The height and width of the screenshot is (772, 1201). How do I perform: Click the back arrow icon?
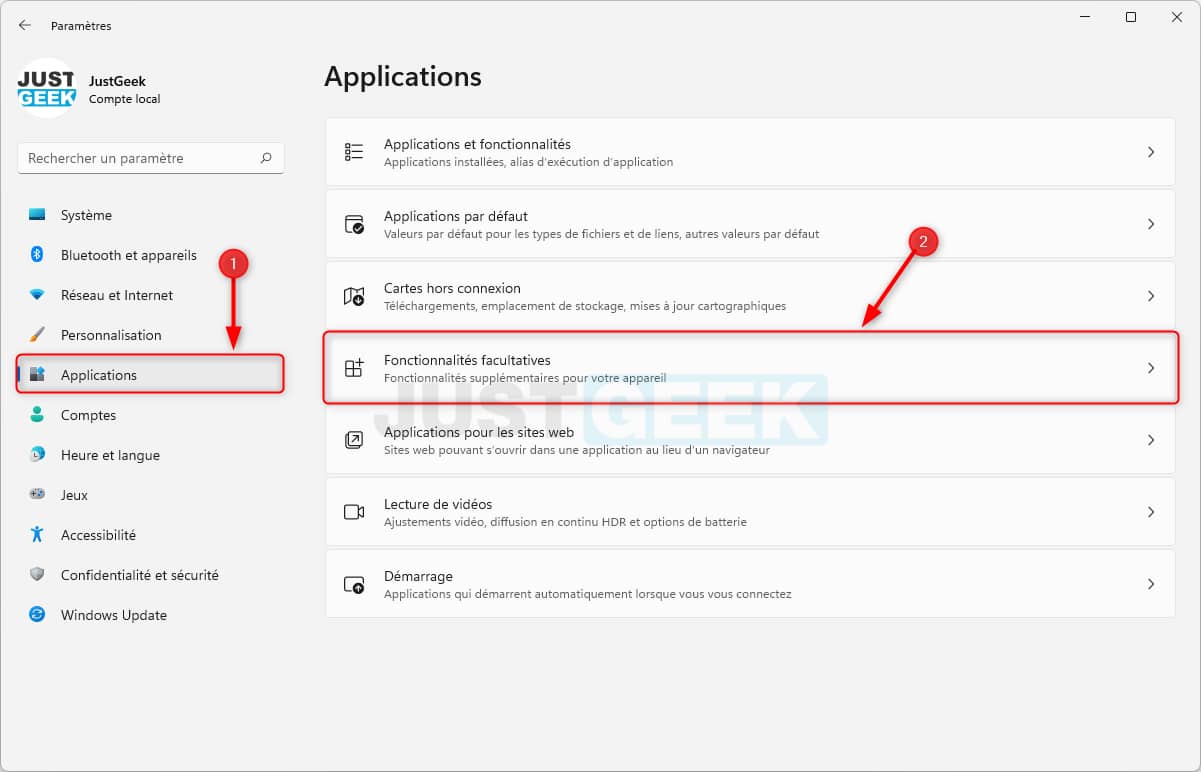24,25
